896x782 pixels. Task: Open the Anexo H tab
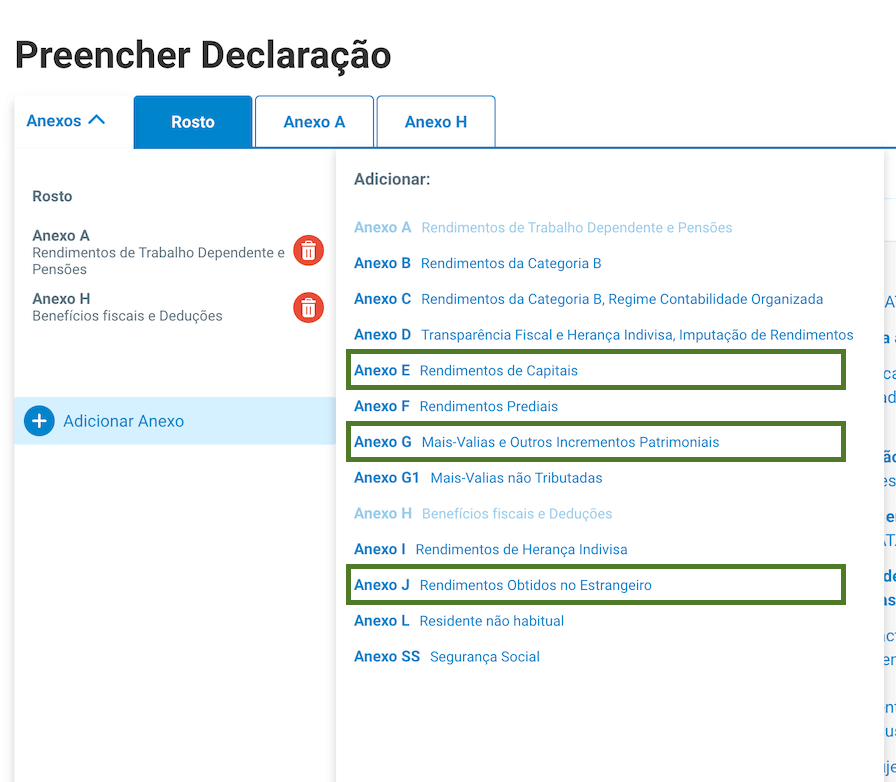[x=436, y=121]
